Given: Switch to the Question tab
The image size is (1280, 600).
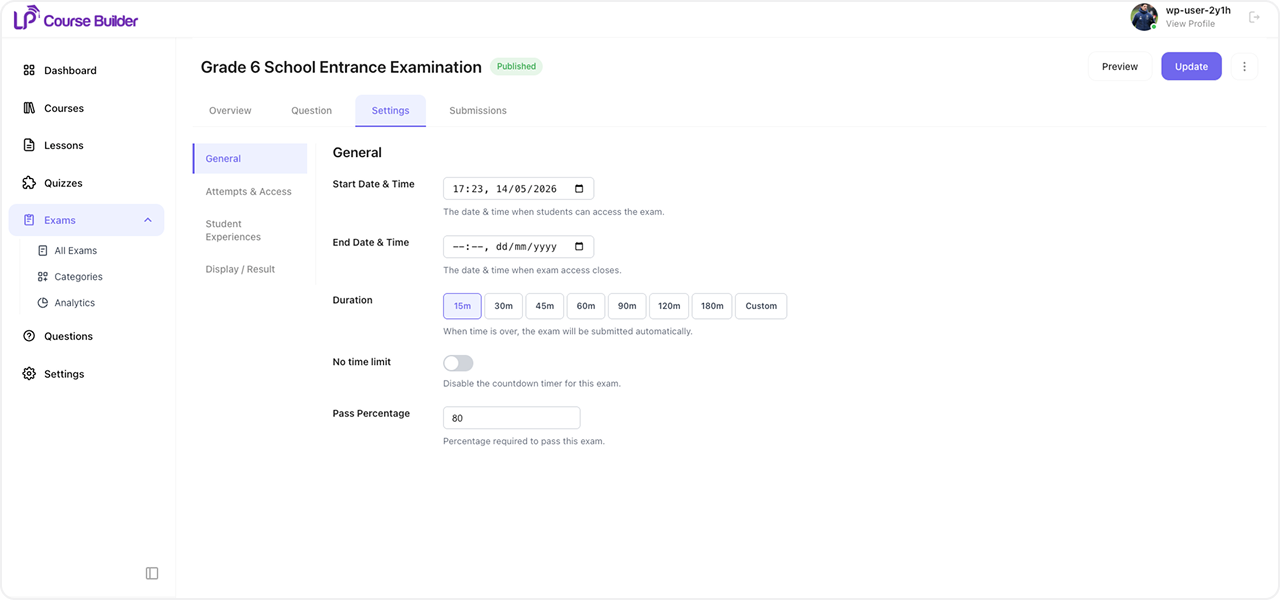Looking at the screenshot, I should (x=311, y=111).
